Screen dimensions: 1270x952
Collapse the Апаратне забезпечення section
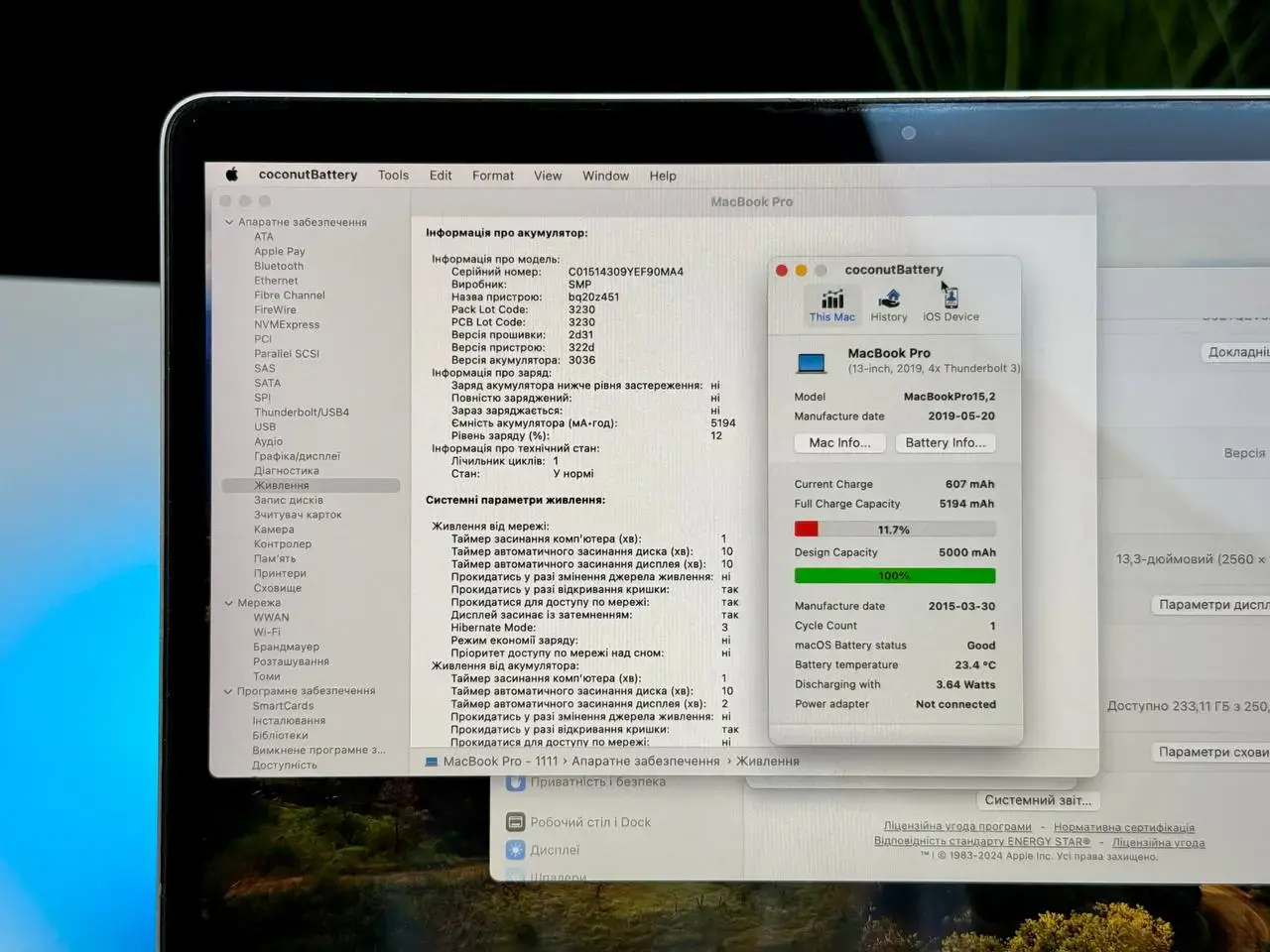229,222
